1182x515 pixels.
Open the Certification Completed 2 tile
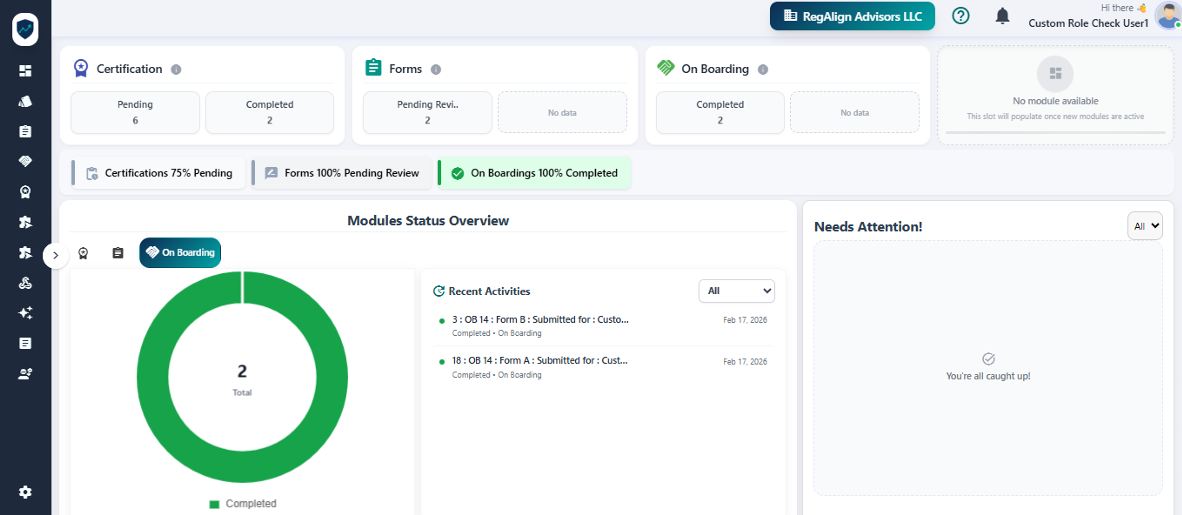[x=269, y=112]
